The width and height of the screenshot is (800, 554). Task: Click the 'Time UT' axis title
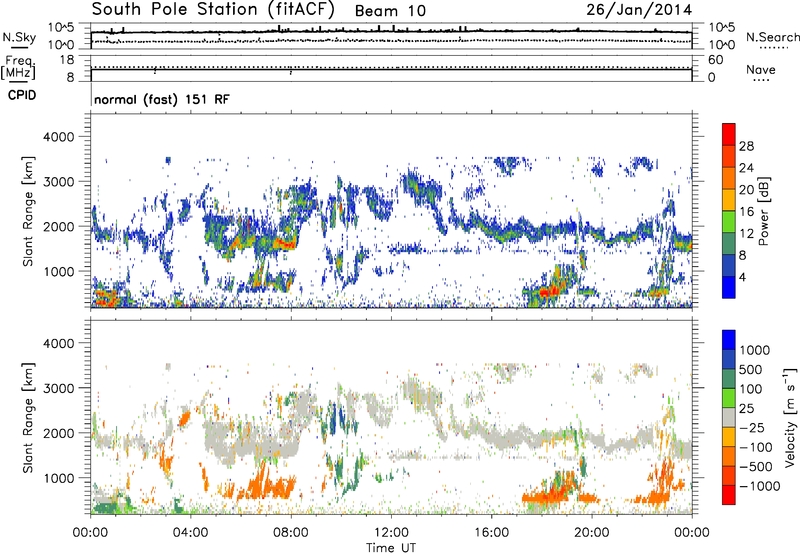click(x=391, y=548)
